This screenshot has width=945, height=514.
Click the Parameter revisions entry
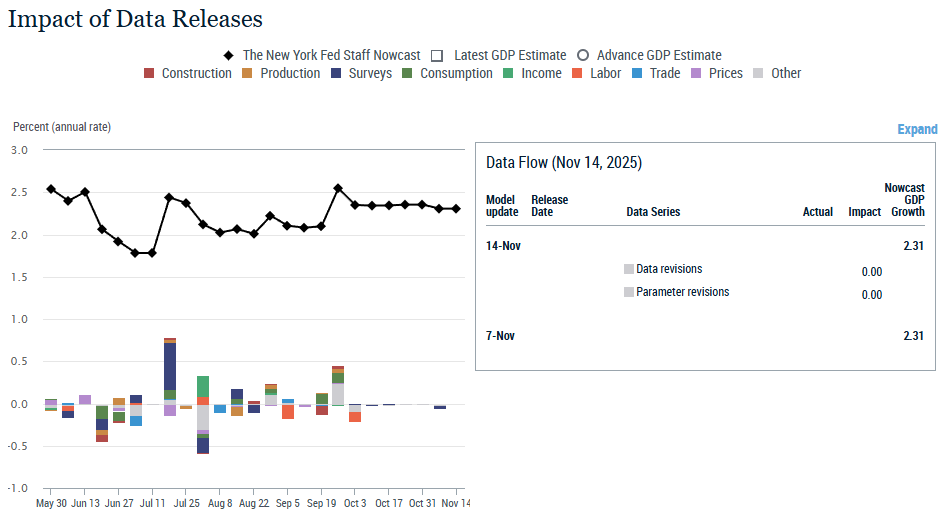coord(682,292)
